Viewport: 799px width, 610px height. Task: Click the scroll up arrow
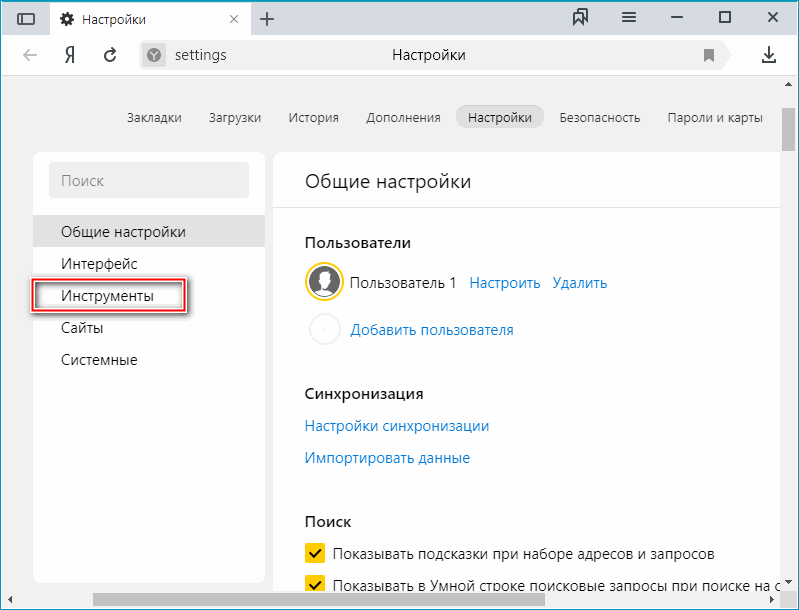788,85
